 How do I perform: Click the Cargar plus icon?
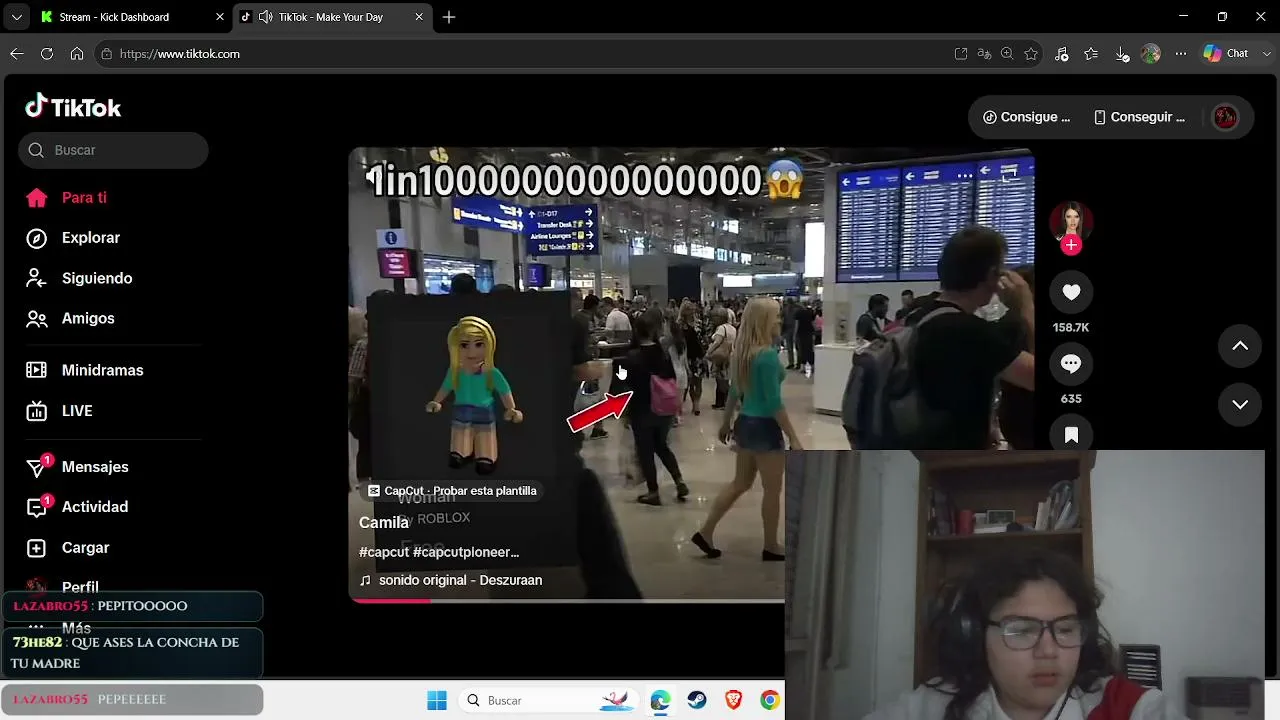tap(37, 548)
